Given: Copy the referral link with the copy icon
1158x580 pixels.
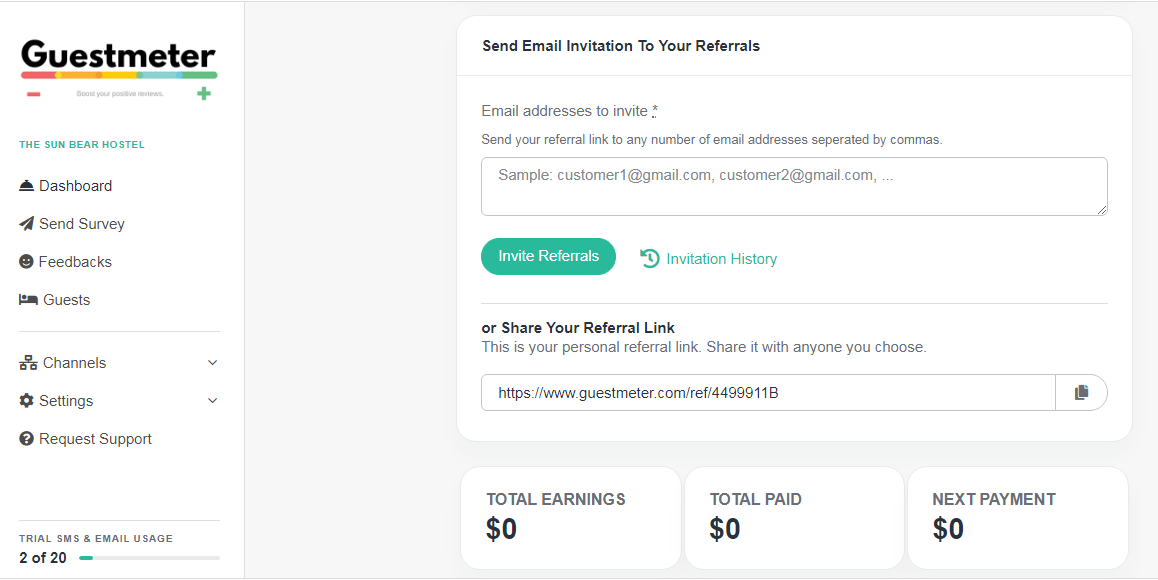Looking at the screenshot, I should 1081,392.
